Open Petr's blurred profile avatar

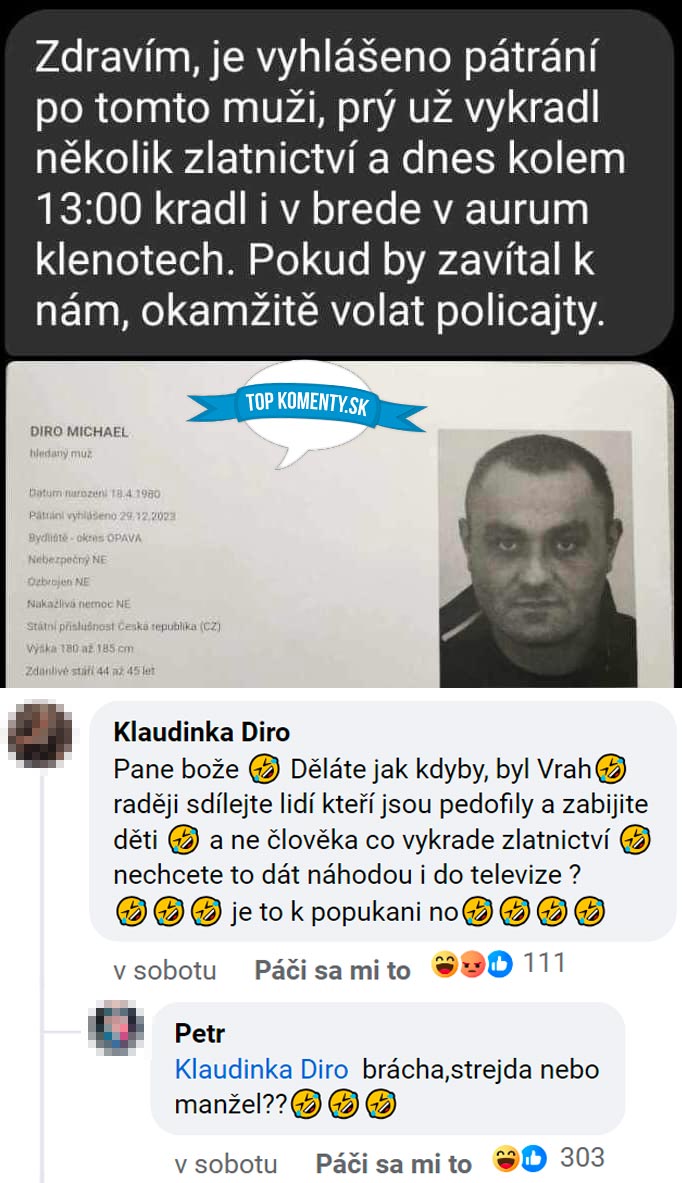(115, 1028)
